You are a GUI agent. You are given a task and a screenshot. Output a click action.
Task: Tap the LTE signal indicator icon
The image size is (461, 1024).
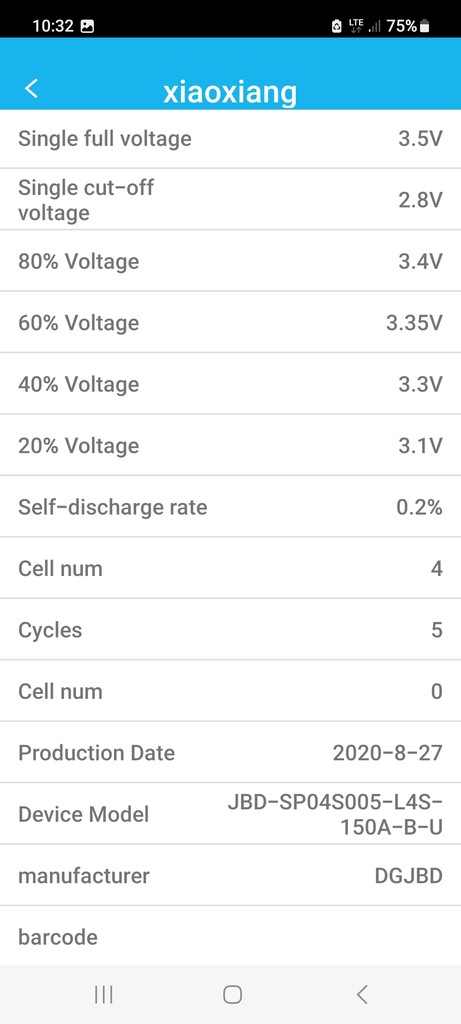pos(356,26)
